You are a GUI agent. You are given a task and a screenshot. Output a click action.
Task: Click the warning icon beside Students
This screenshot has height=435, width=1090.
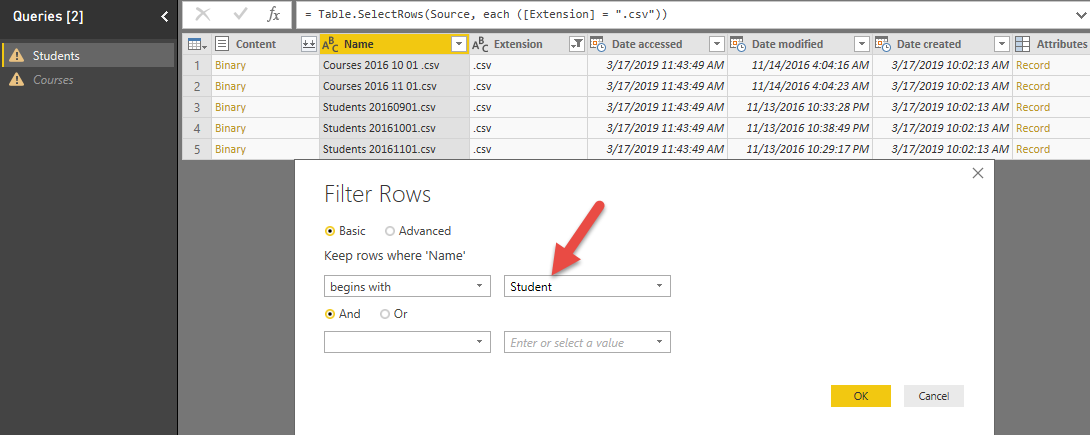(17, 56)
